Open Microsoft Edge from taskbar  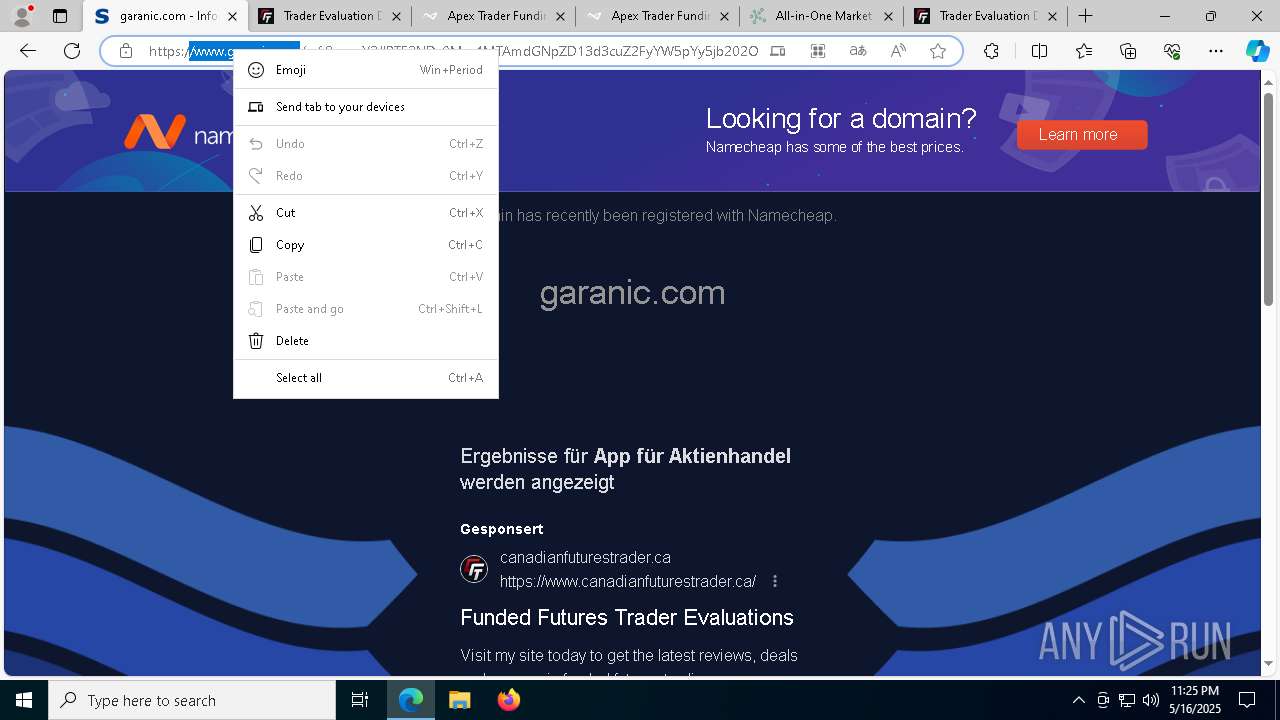411,700
